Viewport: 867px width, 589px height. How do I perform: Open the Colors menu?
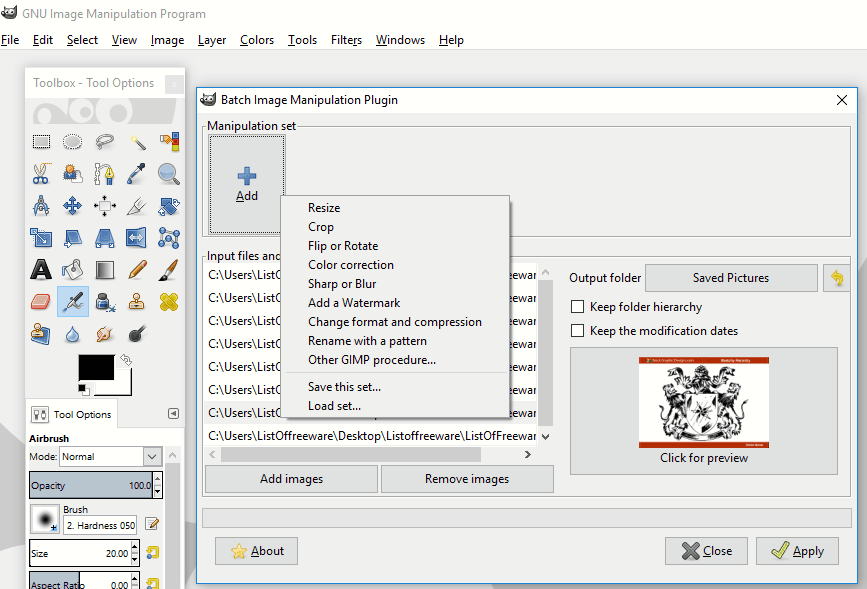pos(257,40)
